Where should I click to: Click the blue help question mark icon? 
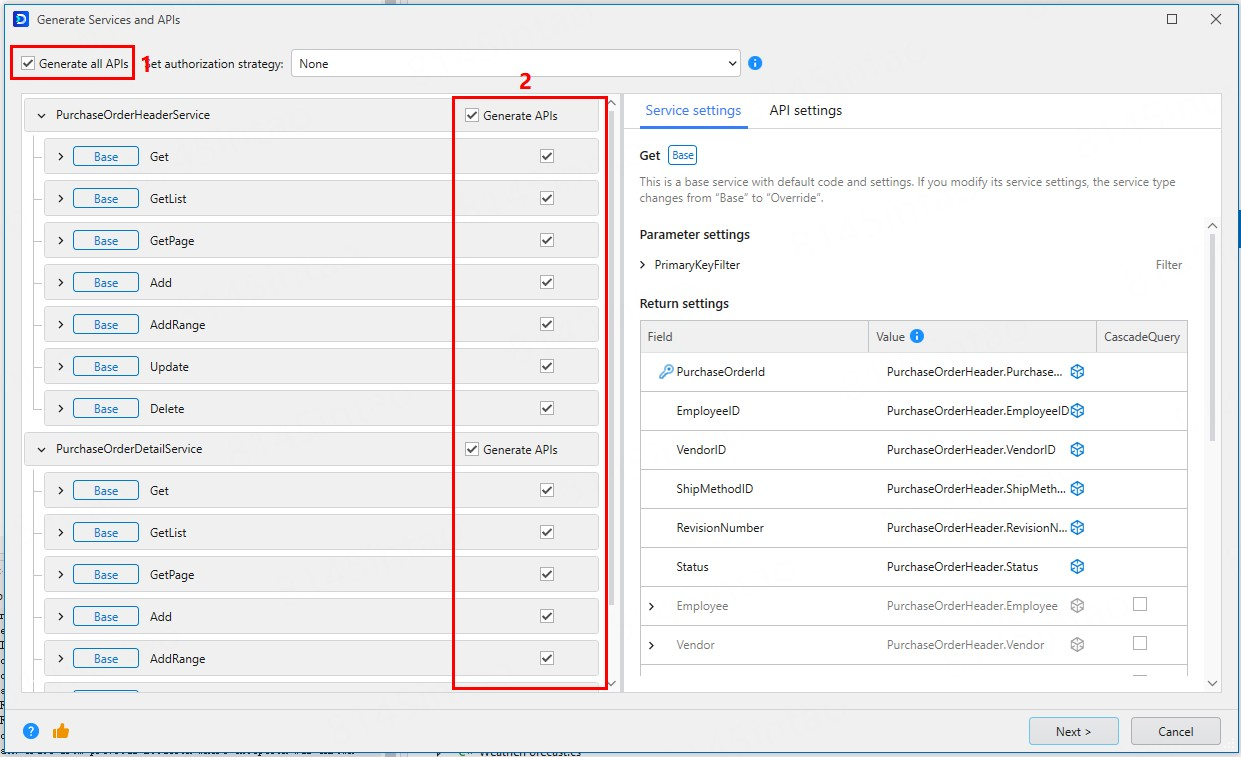31,731
